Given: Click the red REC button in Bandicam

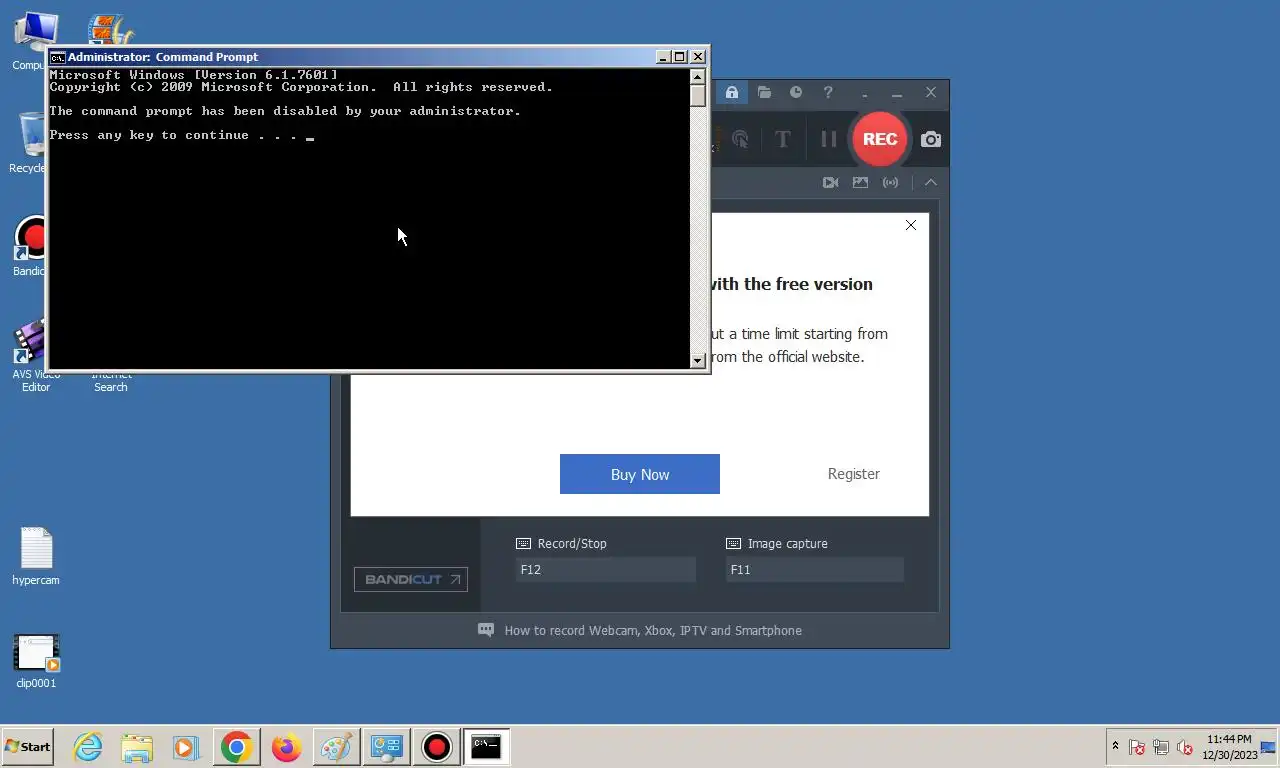Looking at the screenshot, I should pos(879,139).
